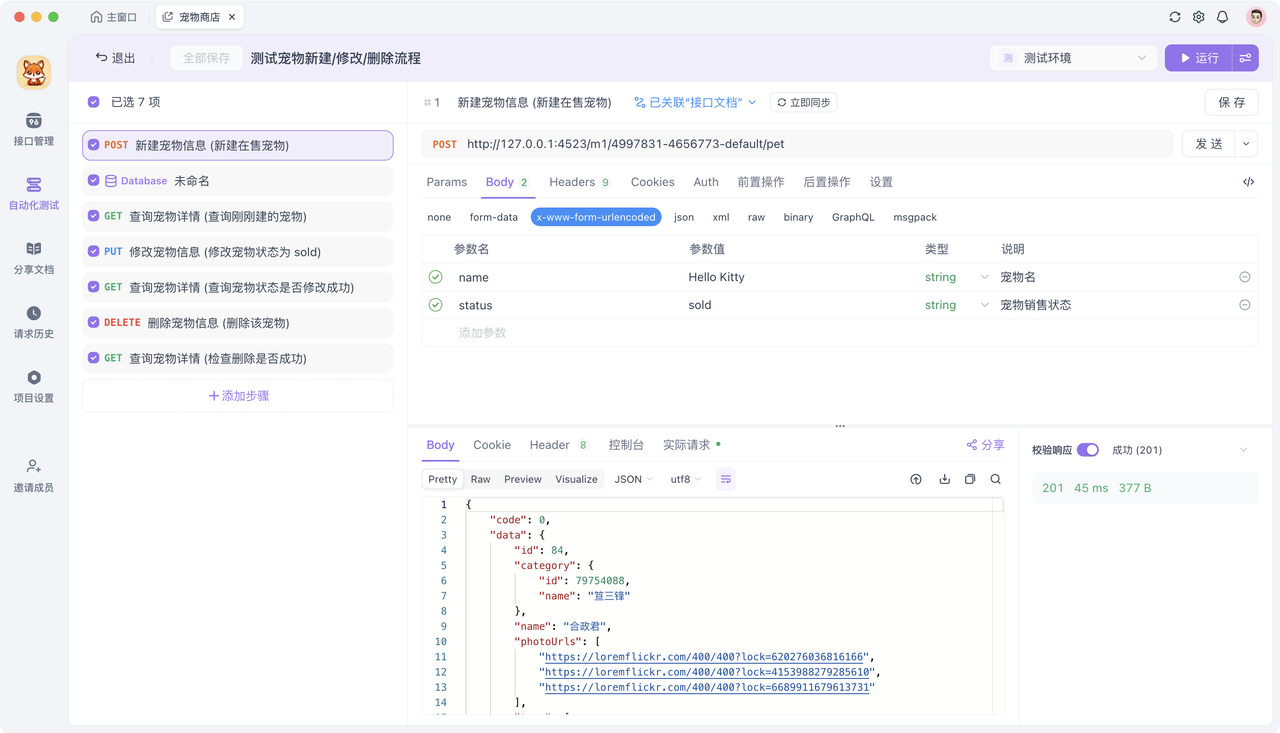Image resolution: width=1280 pixels, height=733 pixels.
Task: Click the 保存 button
Action: 1231,102
